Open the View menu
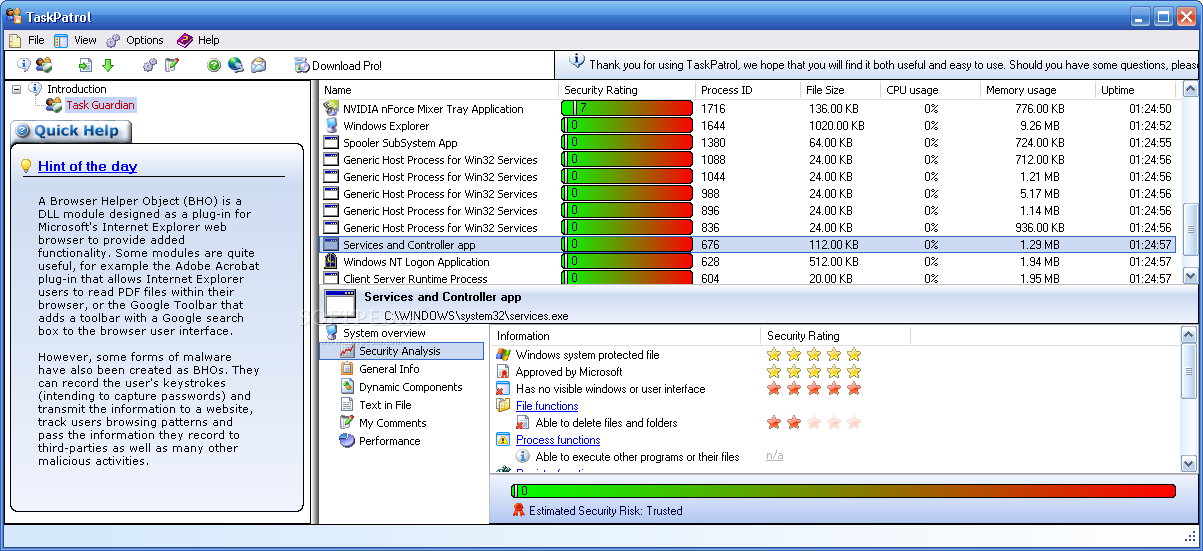 [76, 40]
